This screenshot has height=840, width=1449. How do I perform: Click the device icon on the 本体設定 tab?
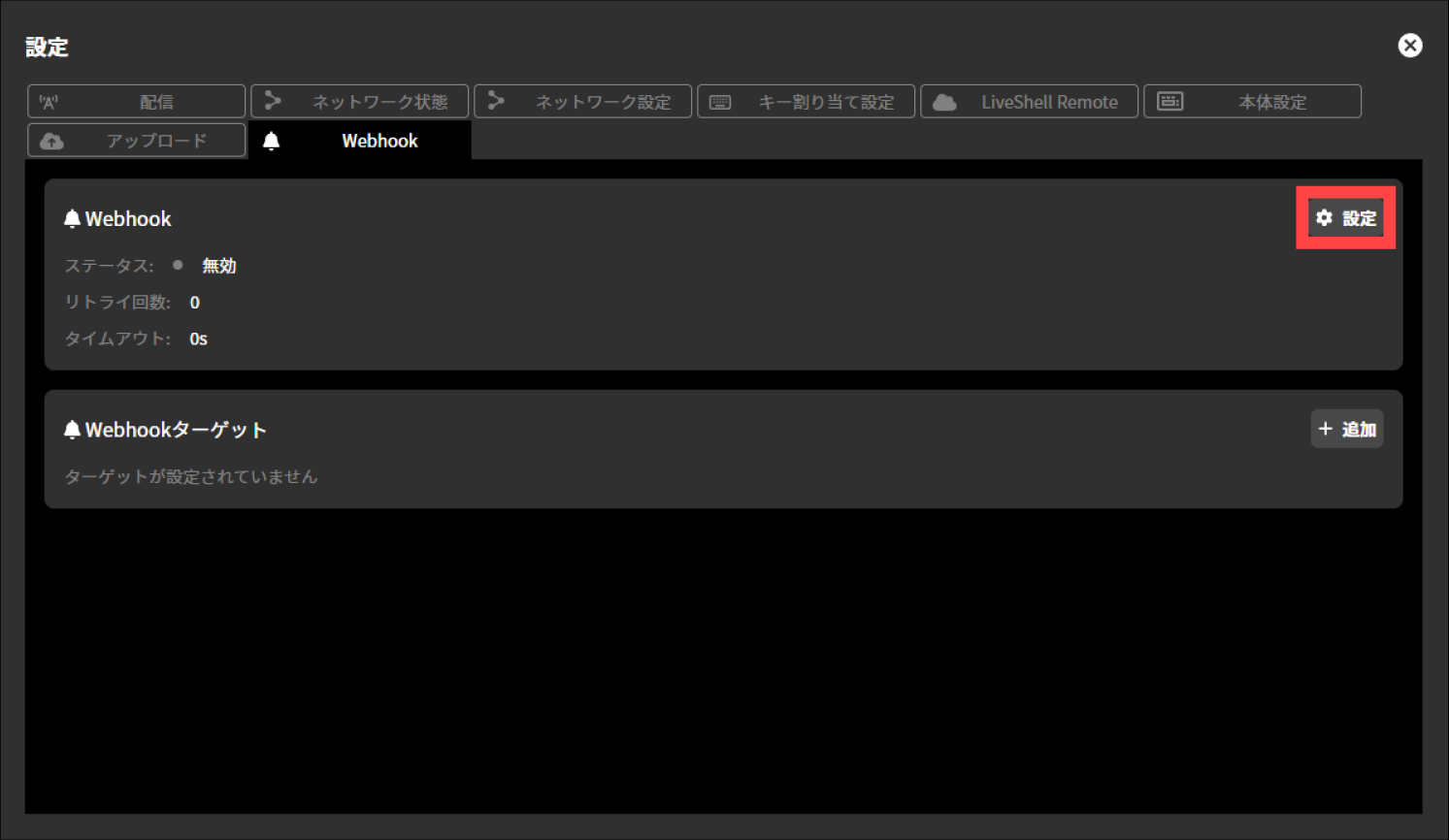pos(1169,101)
